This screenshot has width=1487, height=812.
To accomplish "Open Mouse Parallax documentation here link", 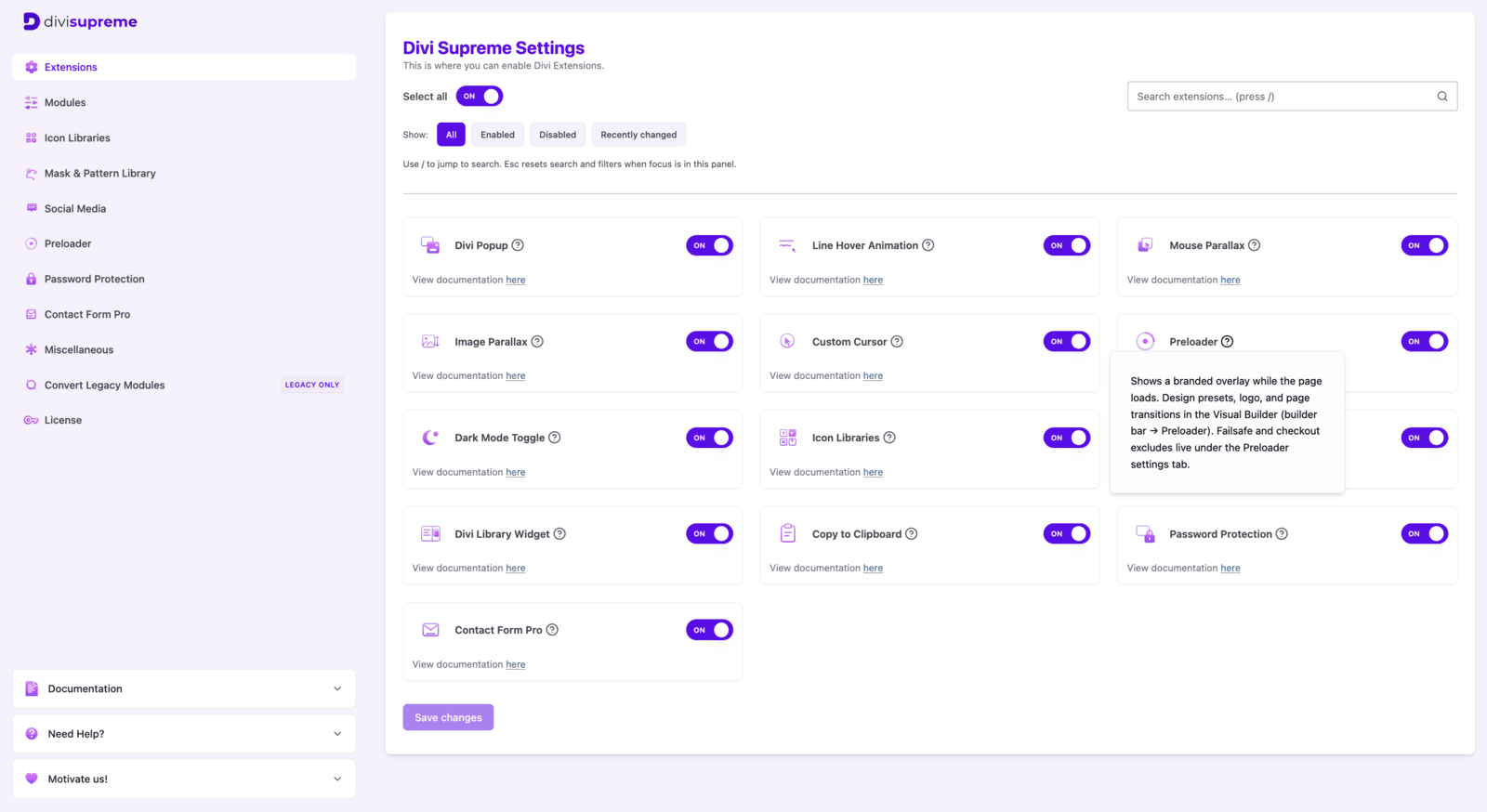I will pyautogui.click(x=1230, y=280).
